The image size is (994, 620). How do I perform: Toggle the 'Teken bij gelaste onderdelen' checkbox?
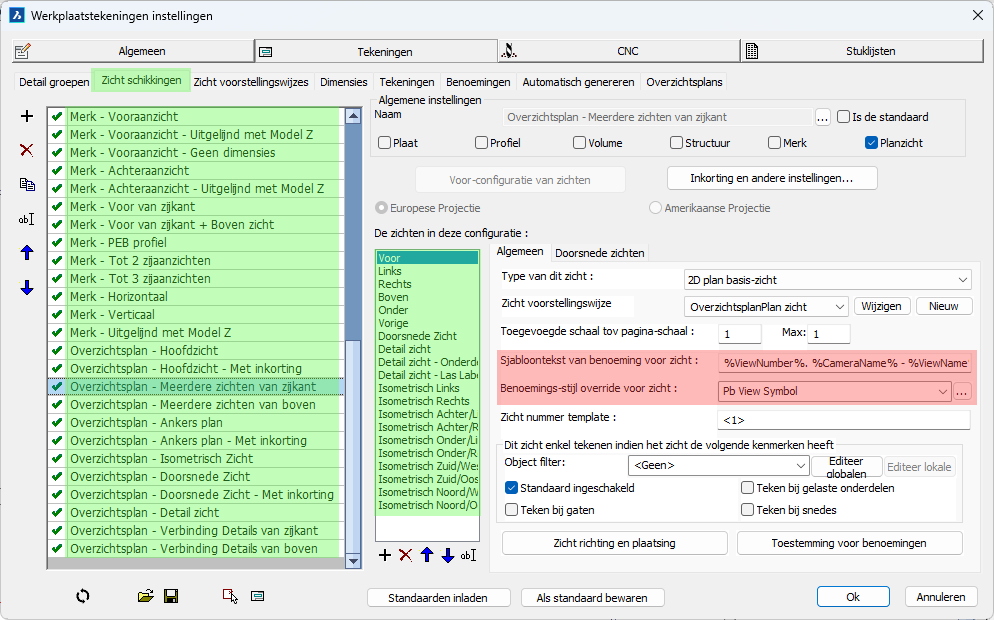coord(748,488)
